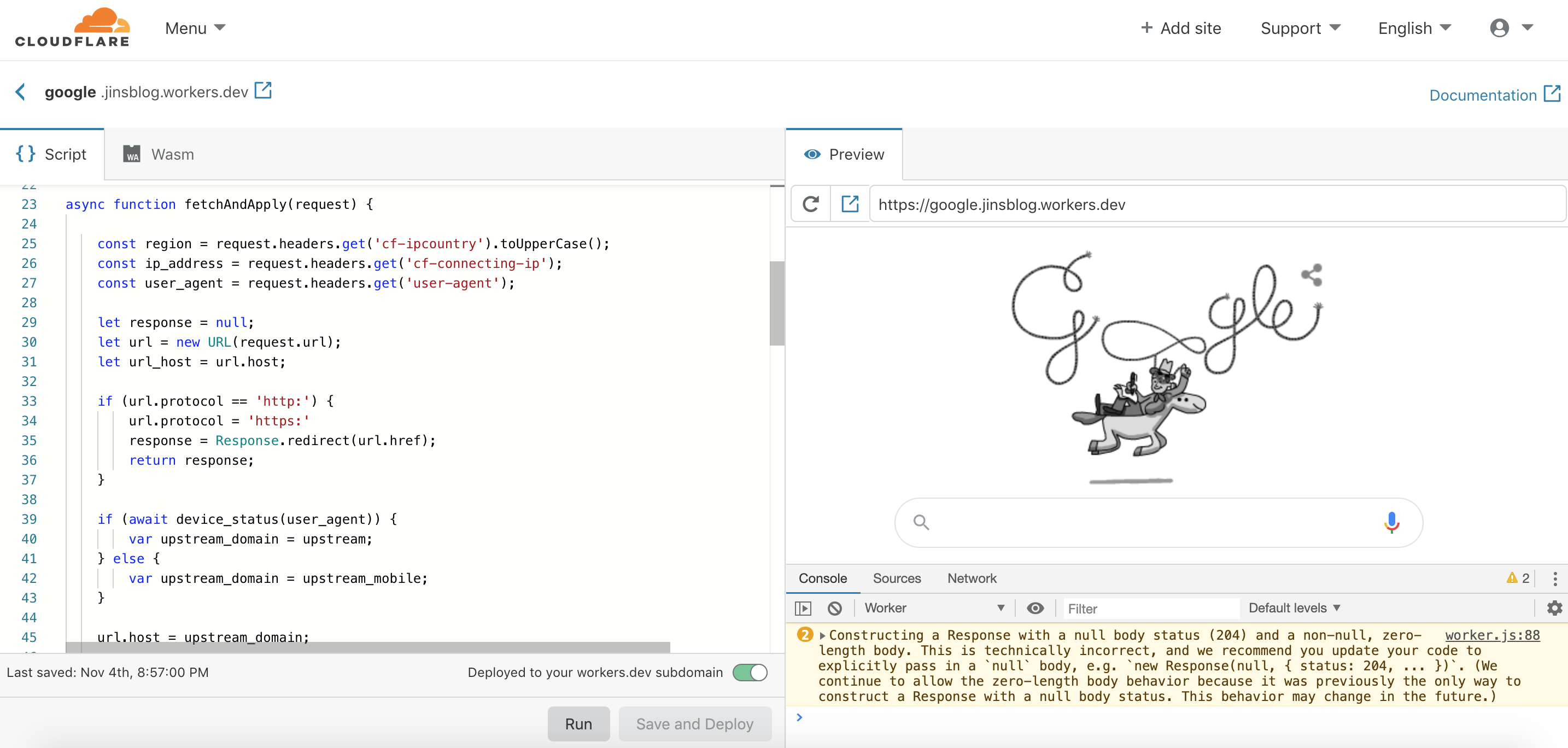The width and height of the screenshot is (1568, 748).
Task: Click the 'Last saved: Nov 4th' status text
Action: 108,672
